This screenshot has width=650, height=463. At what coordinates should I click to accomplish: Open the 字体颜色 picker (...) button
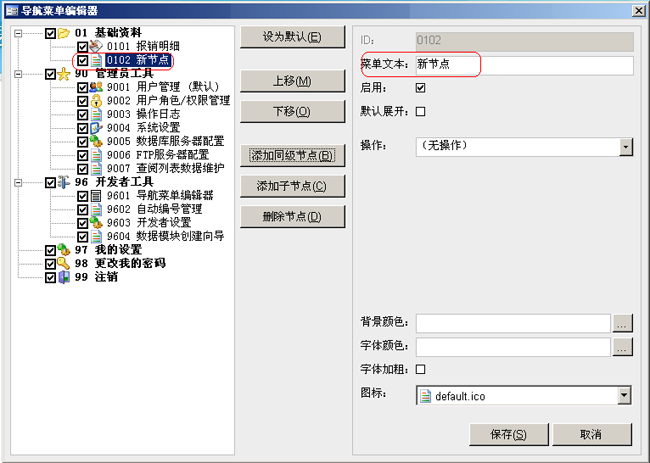pyautogui.click(x=622, y=347)
